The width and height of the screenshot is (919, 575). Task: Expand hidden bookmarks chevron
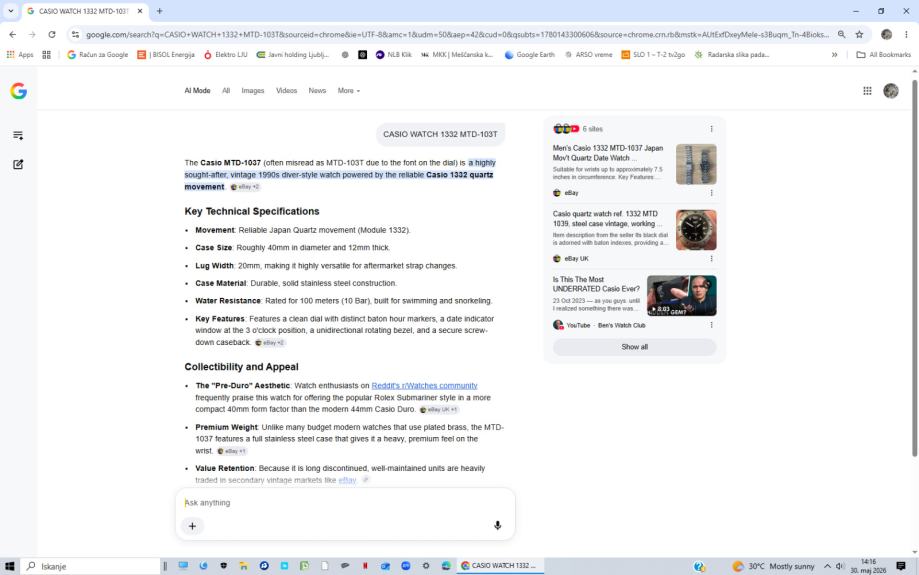point(834,55)
